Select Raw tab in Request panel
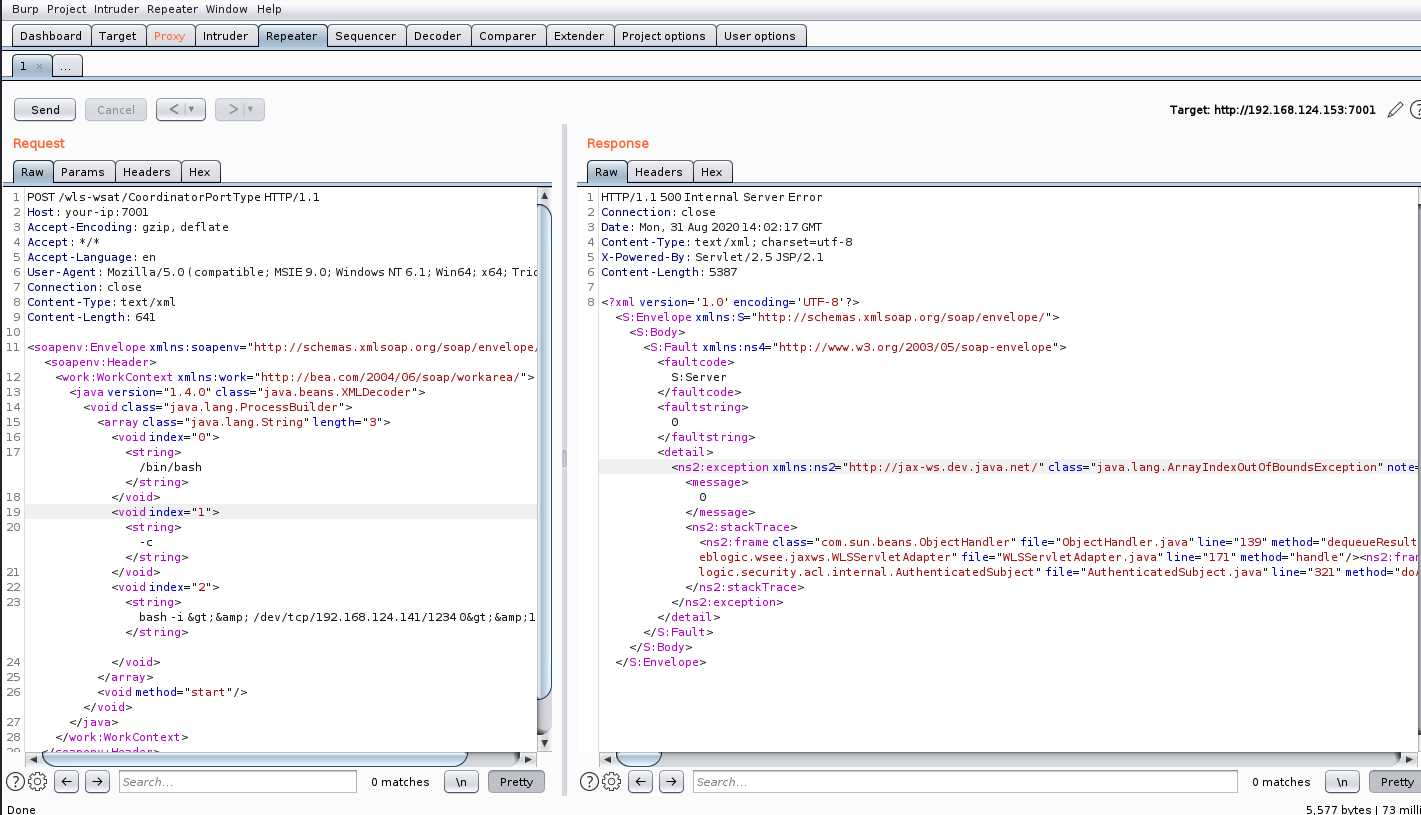 pyautogui.click(x=33, y=172)
